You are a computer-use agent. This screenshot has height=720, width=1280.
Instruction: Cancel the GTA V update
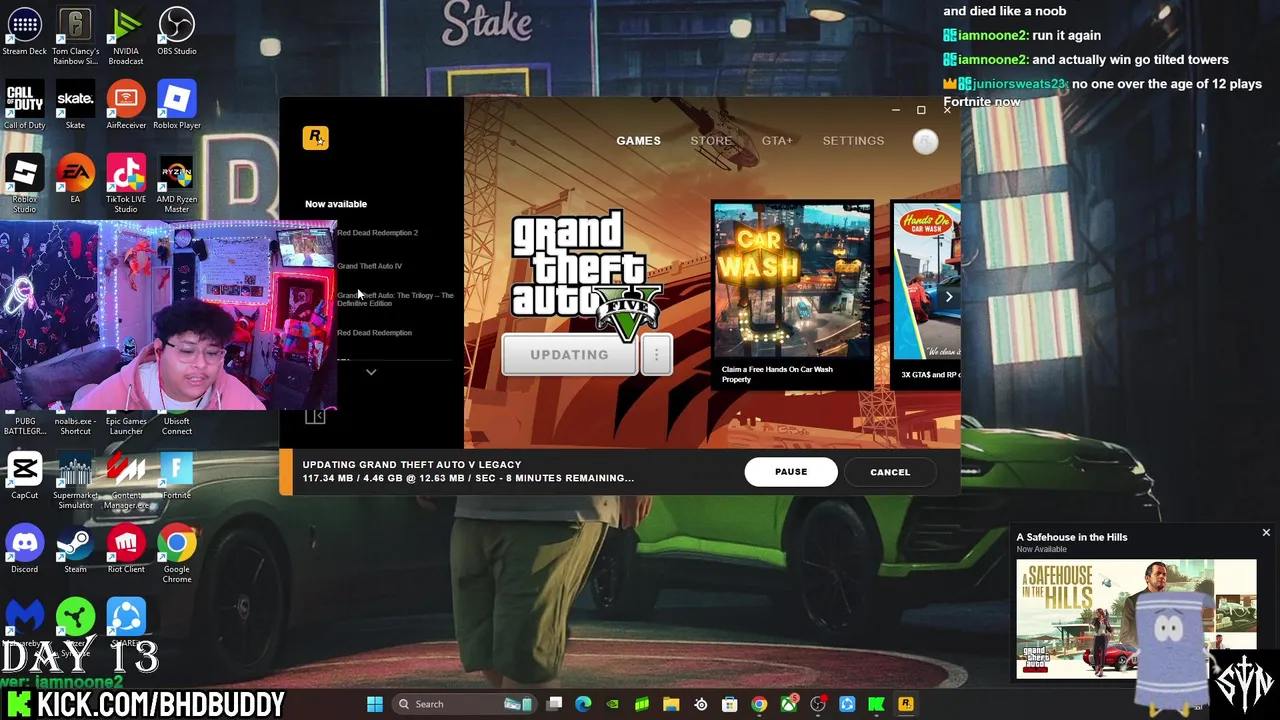coord(890,472)
